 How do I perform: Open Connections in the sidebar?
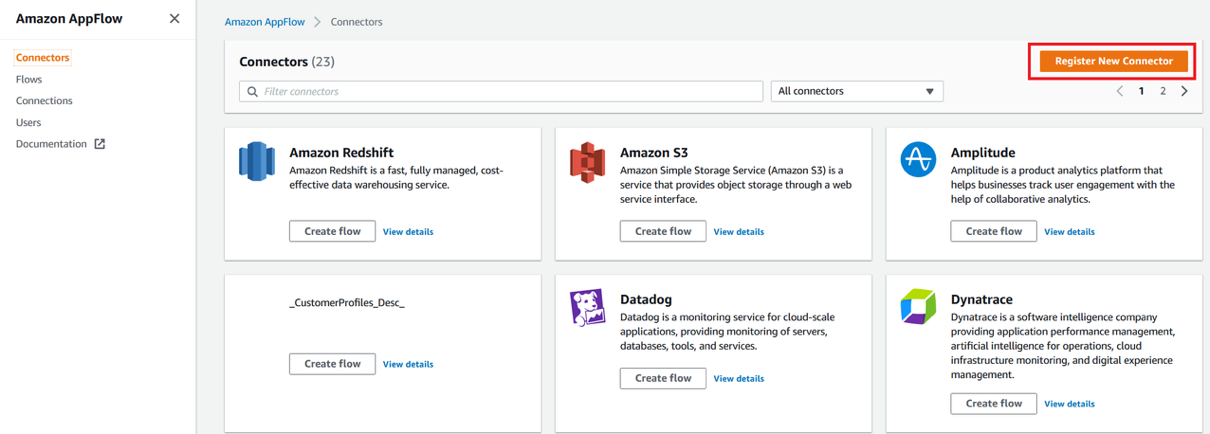(x=44, y=101)
